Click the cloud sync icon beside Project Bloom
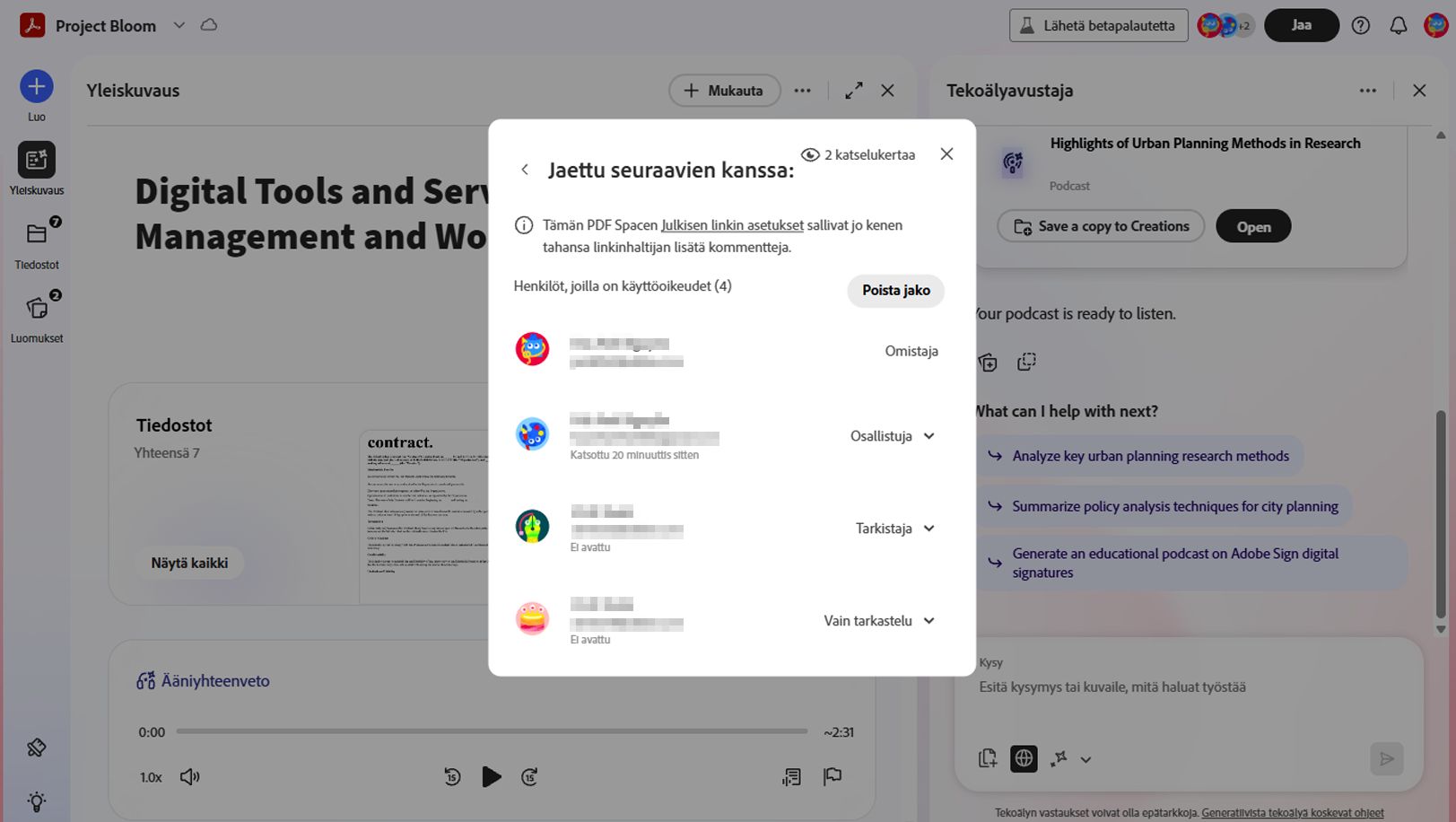Image resolution: width=1456 pixels, height=822 pixels. point(209,25)
